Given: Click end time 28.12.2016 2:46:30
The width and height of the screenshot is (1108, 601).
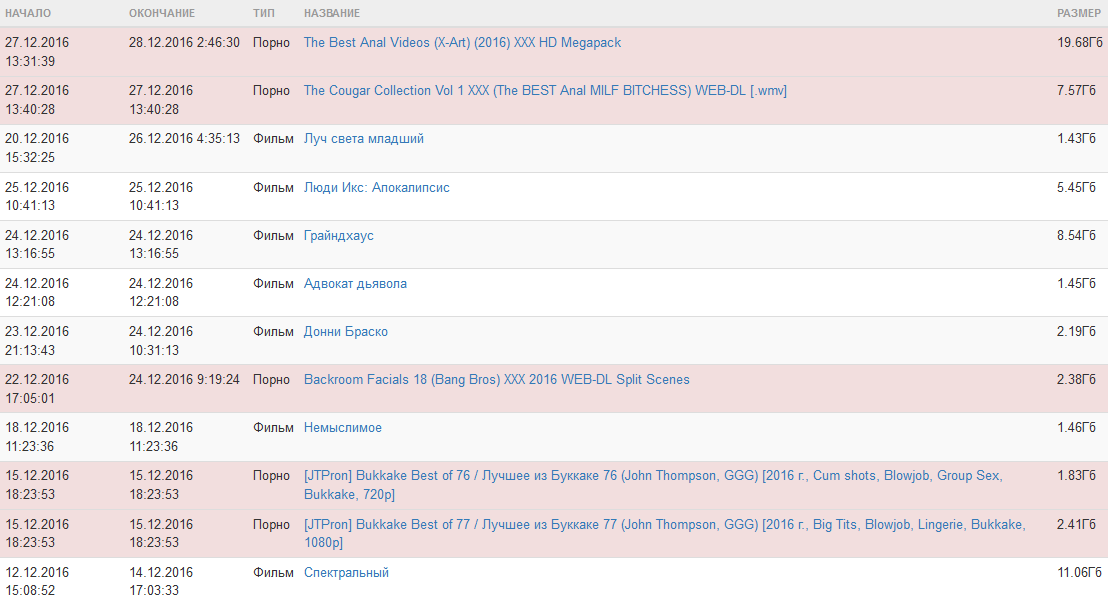Looking at the screenshot, I should [184, 42].
